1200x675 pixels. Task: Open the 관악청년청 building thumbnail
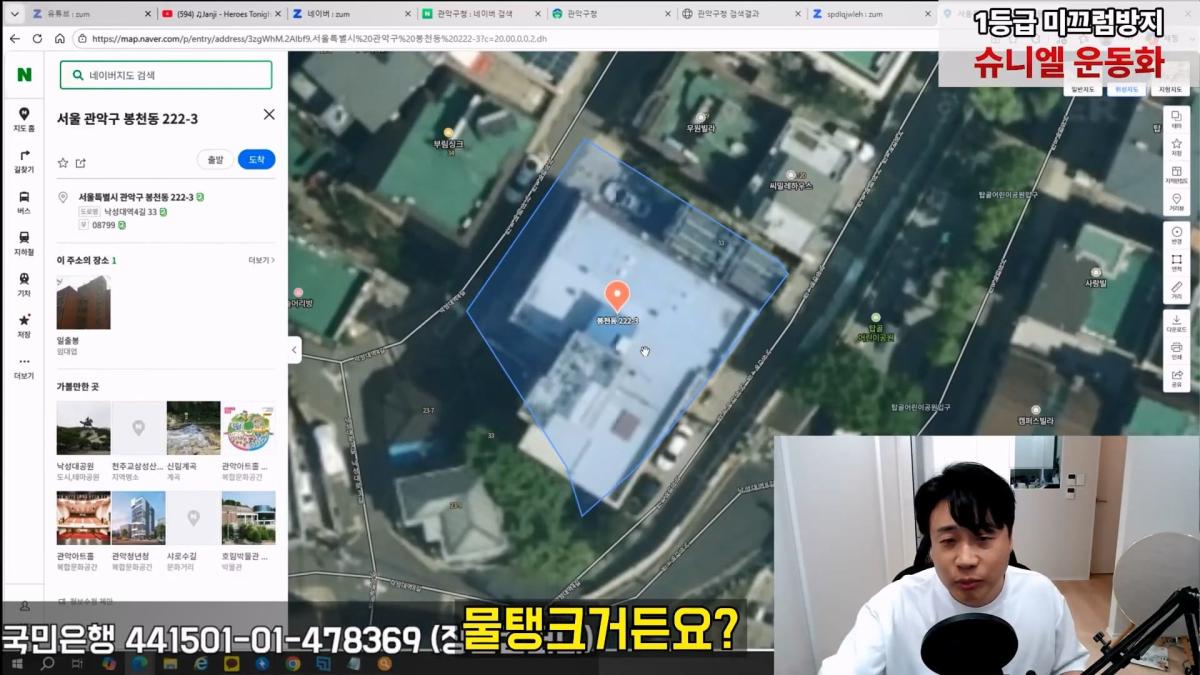click(138, 517)
